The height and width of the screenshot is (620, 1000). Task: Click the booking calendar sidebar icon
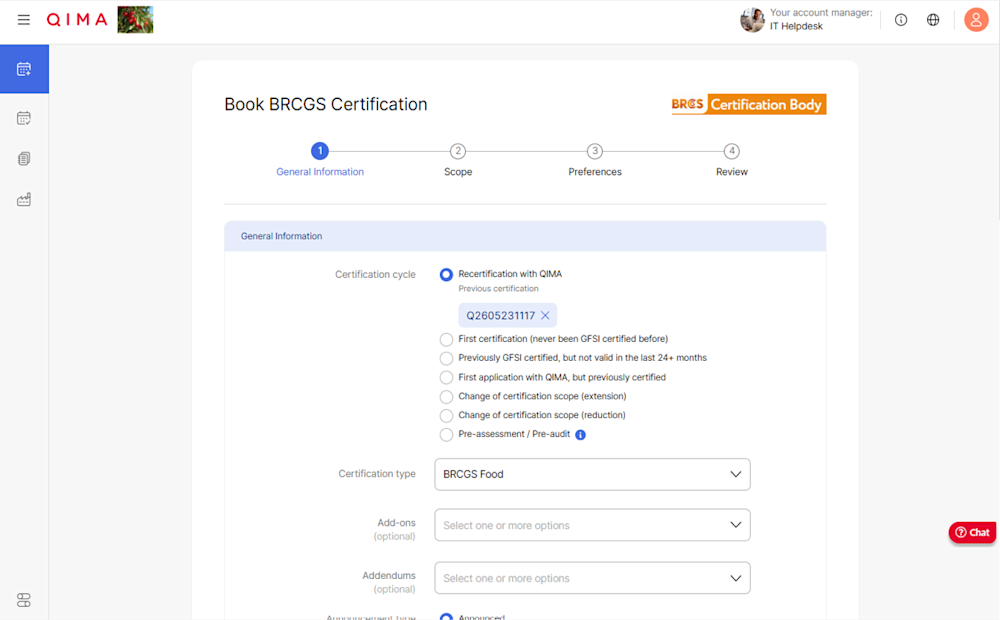tap(24, 69)
